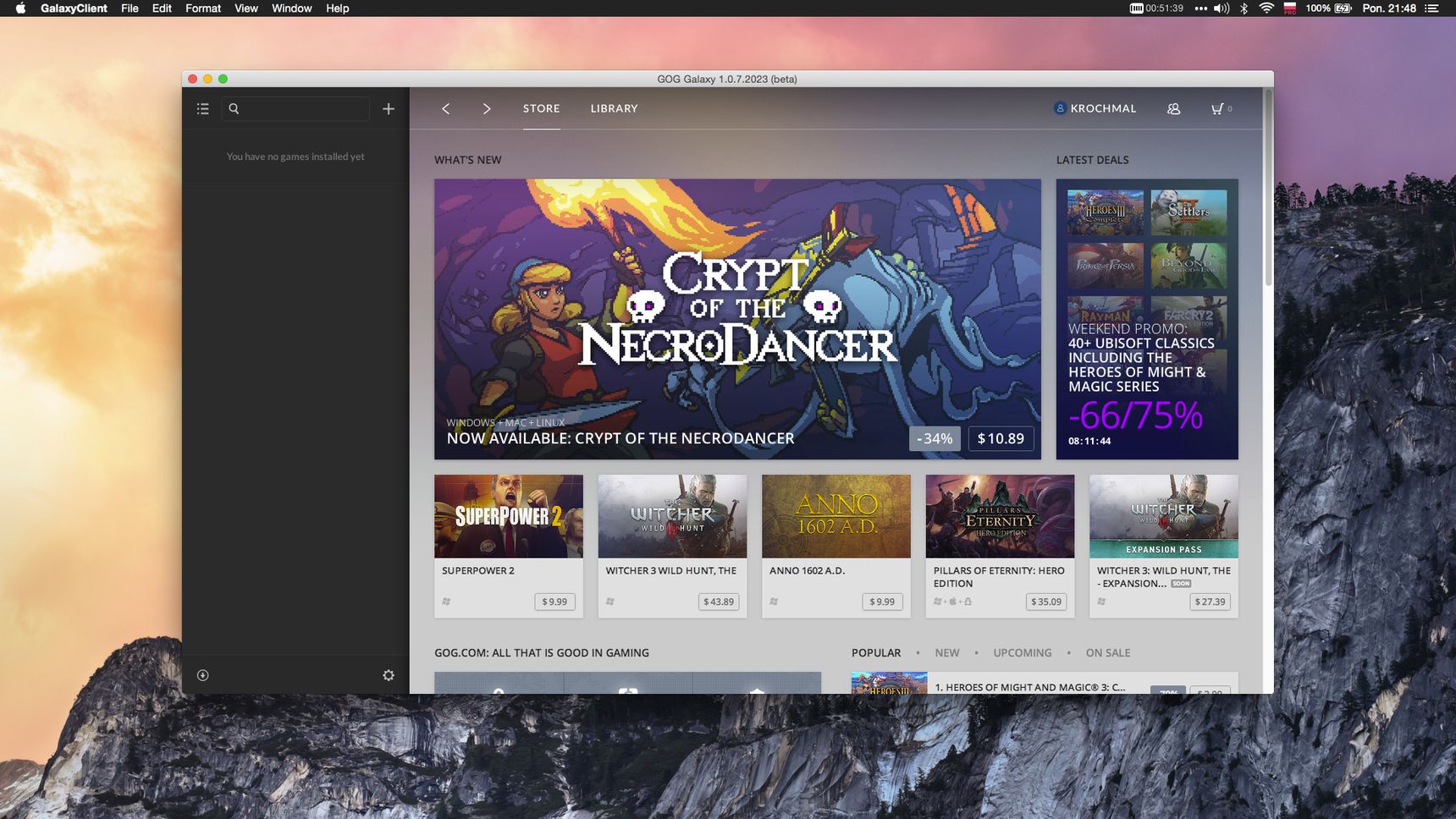1456x819 pixels.
Task: Open the GalaxyClient application menu
Action: pyautogui.click(x=74, y=8)
